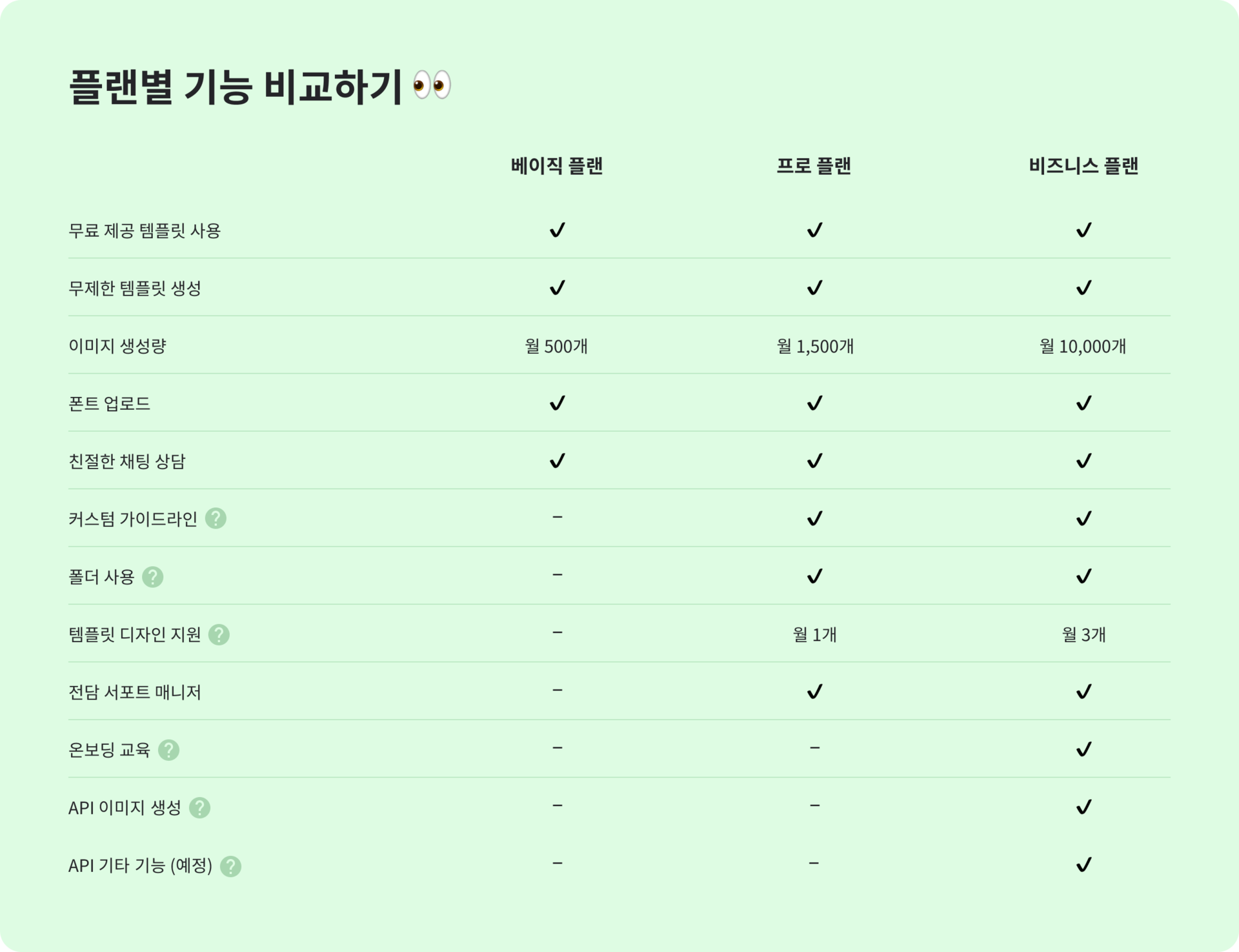The width and height of the screenshot is (1239, 952).
Task: Click 베이직 플랜 checkmark for 폰트 업로드
Action: [x=558, y=403]
